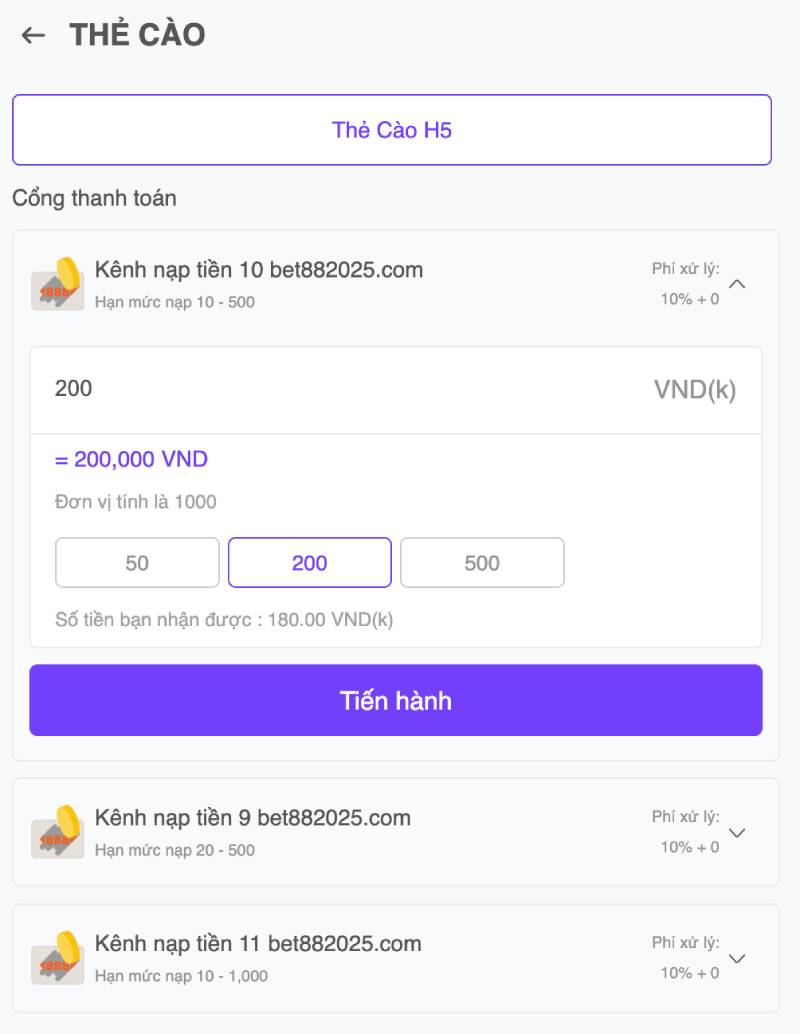800x1034 pixels.
Task: Collapse the Kênh nạp tiền 10 panel
Action: (x=737, y=283)
